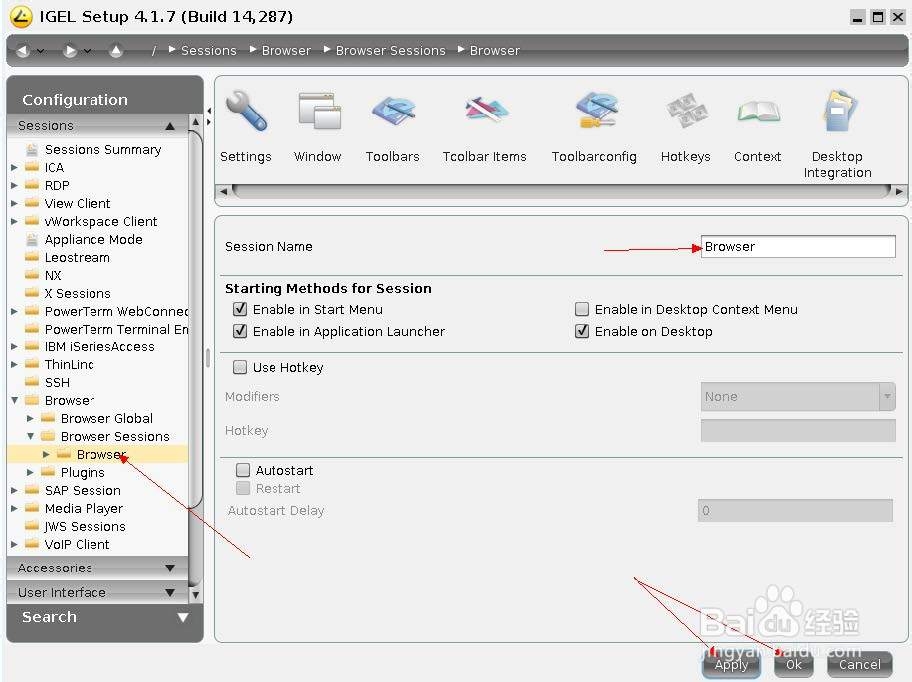912x682 pixels.
Task: Collapse the configuration side panel arrow
Action: 209,110
